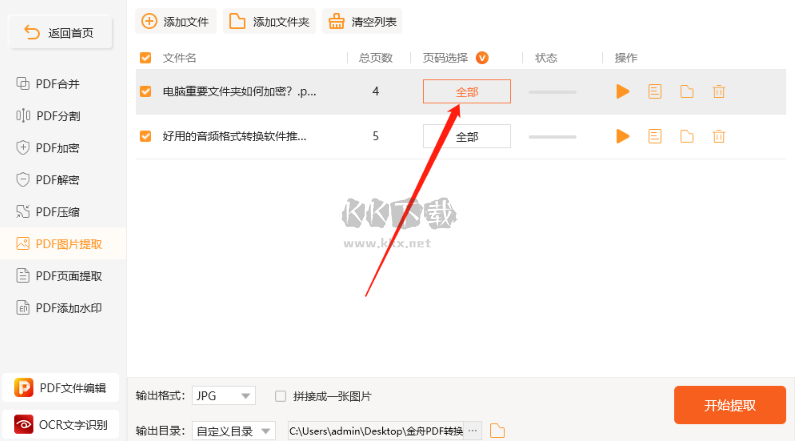Click the 操作 column header
The width and height of the screenshot is (795, 441).
coord(626,58)
